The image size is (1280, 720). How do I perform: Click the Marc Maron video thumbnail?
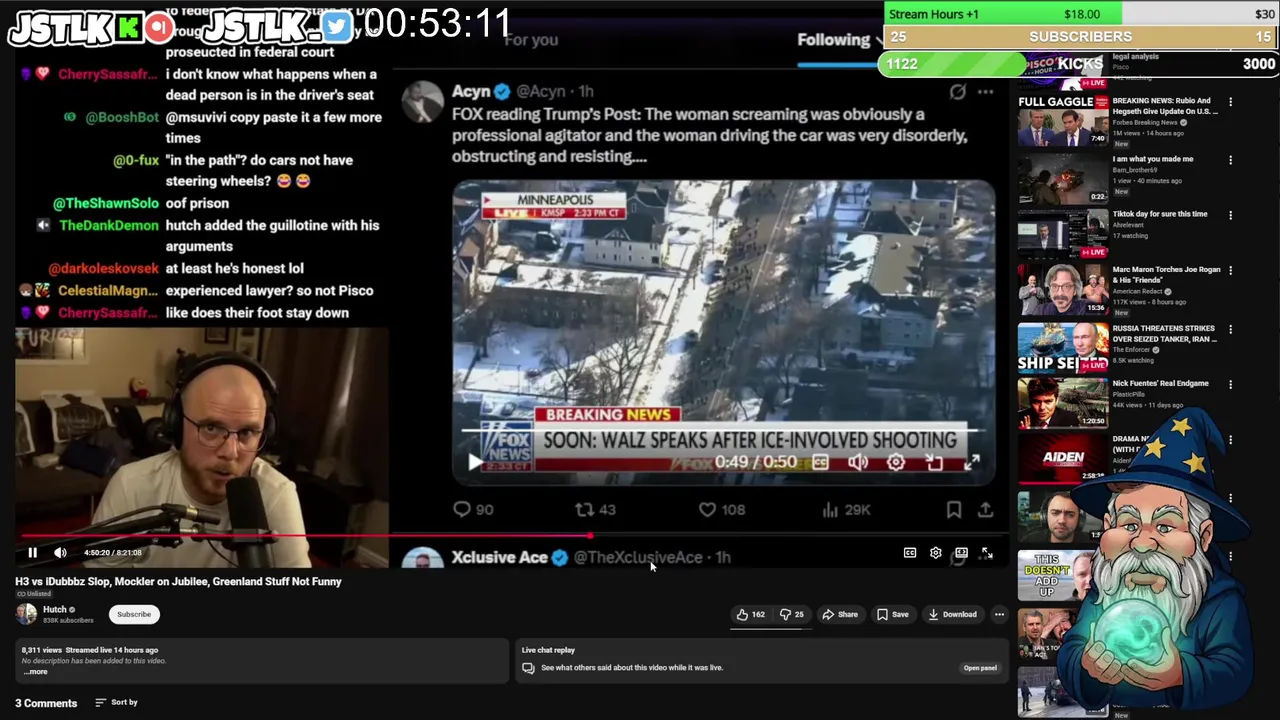pyautogui.click(x=1063, y=290)
